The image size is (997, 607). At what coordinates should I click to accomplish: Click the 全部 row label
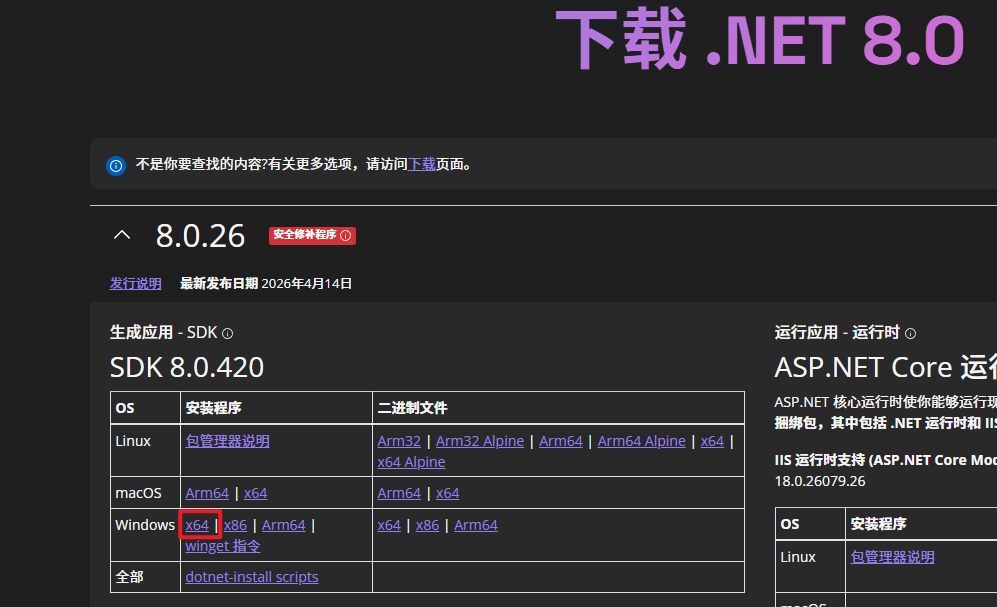click(130, 577)
